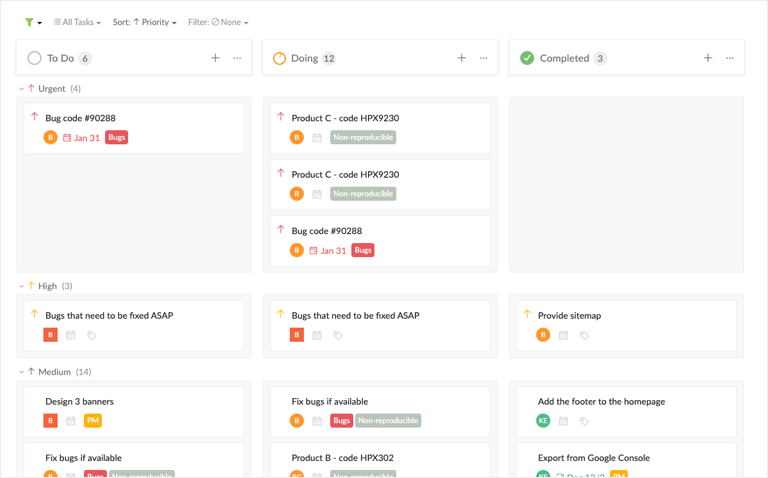Click avatar on Doing Fix bugs if available card
The height and width of the screenshot is (478, 768).
tap(297, 421)
